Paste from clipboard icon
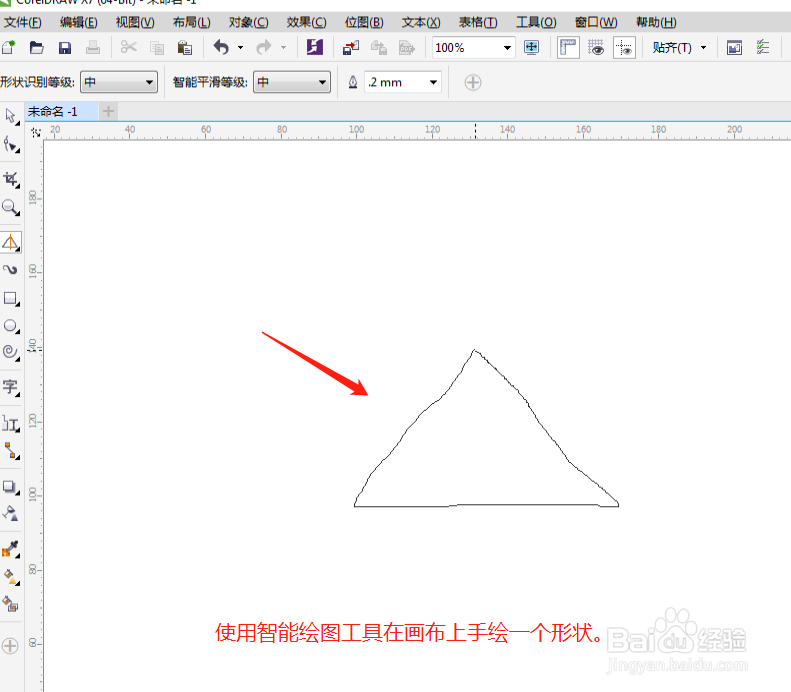The width and height of the screenshot is (791, 692). (185, 47)
